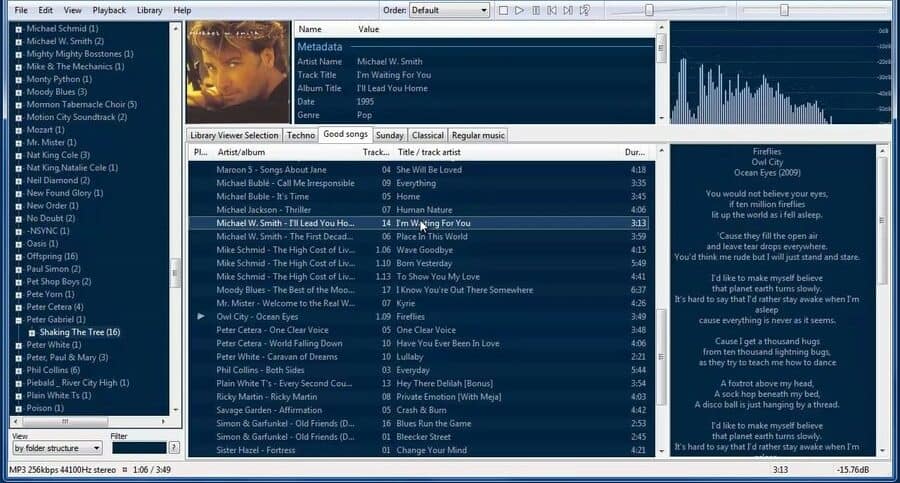Skip to next track button

tap(568, 10)
